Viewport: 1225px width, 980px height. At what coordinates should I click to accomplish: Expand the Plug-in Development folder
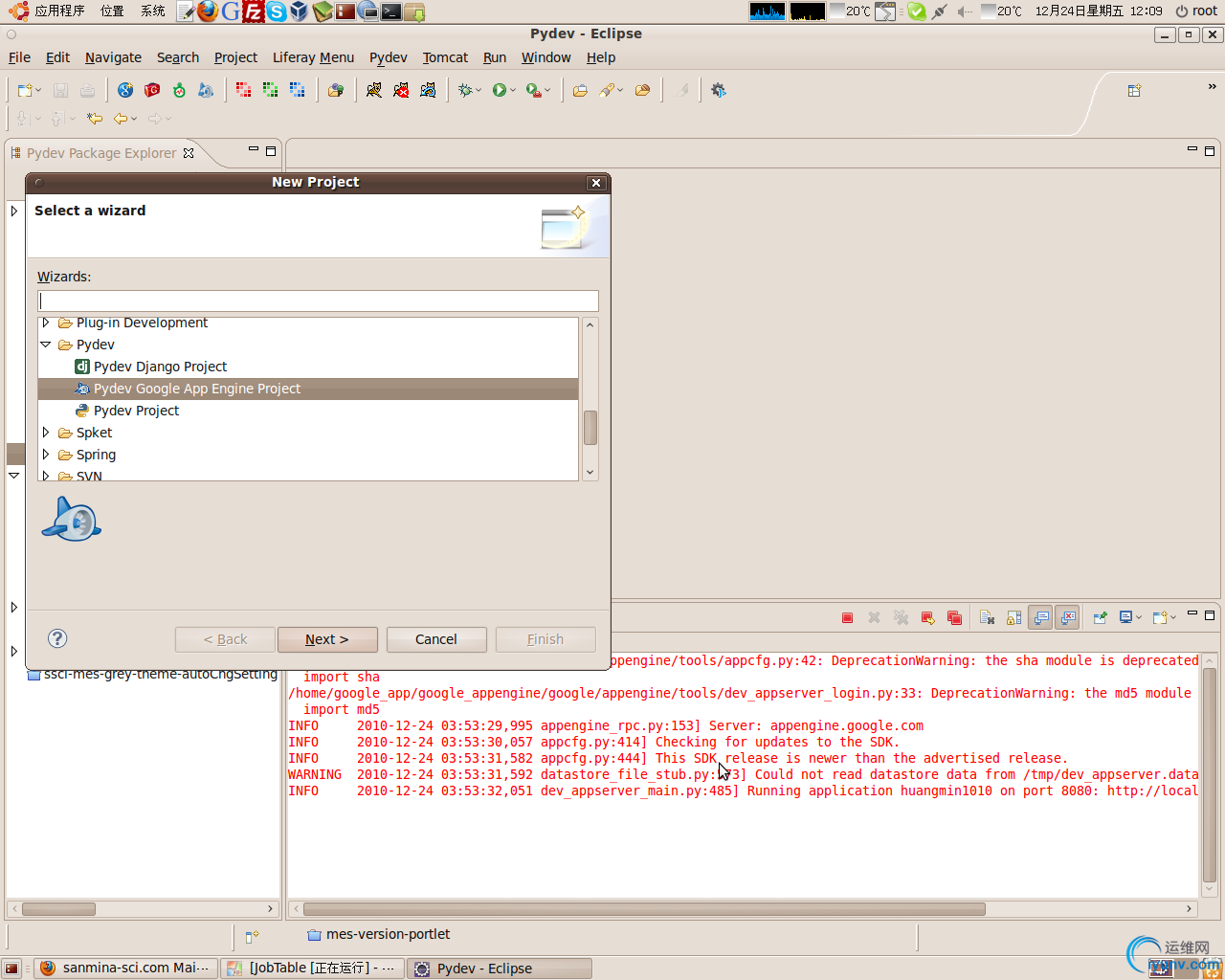click(46, 323)
